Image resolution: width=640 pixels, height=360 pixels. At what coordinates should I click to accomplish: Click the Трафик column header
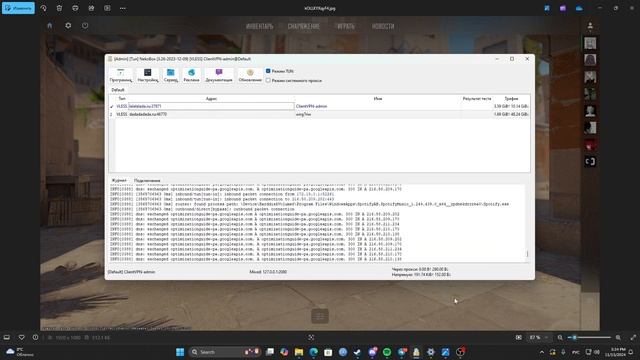pyautogui.click(x=511, y=99)
